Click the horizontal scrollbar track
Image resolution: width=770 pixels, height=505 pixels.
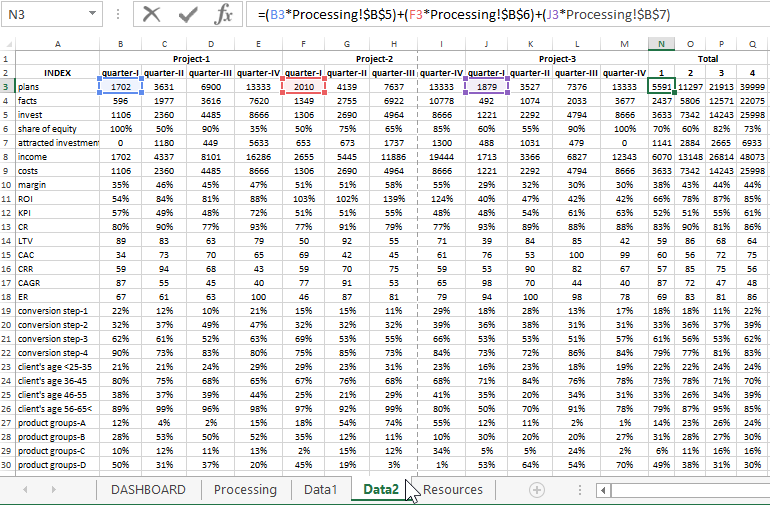coord(690,490)
